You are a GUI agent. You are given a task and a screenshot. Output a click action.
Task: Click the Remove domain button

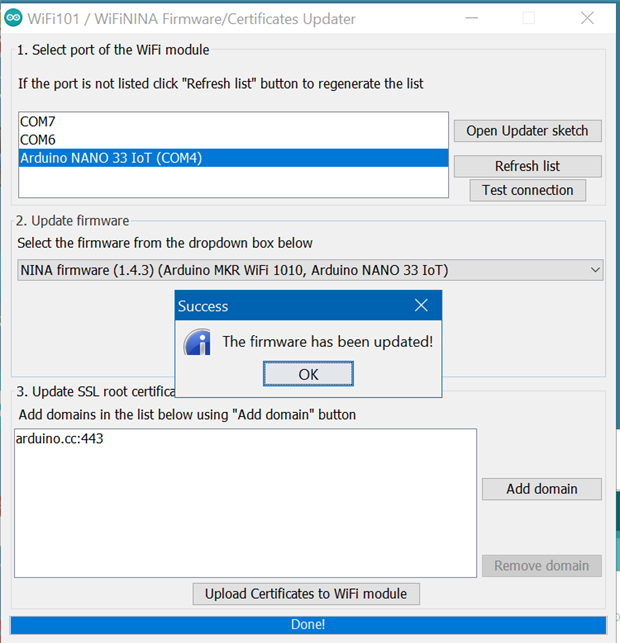click(542, 566)
